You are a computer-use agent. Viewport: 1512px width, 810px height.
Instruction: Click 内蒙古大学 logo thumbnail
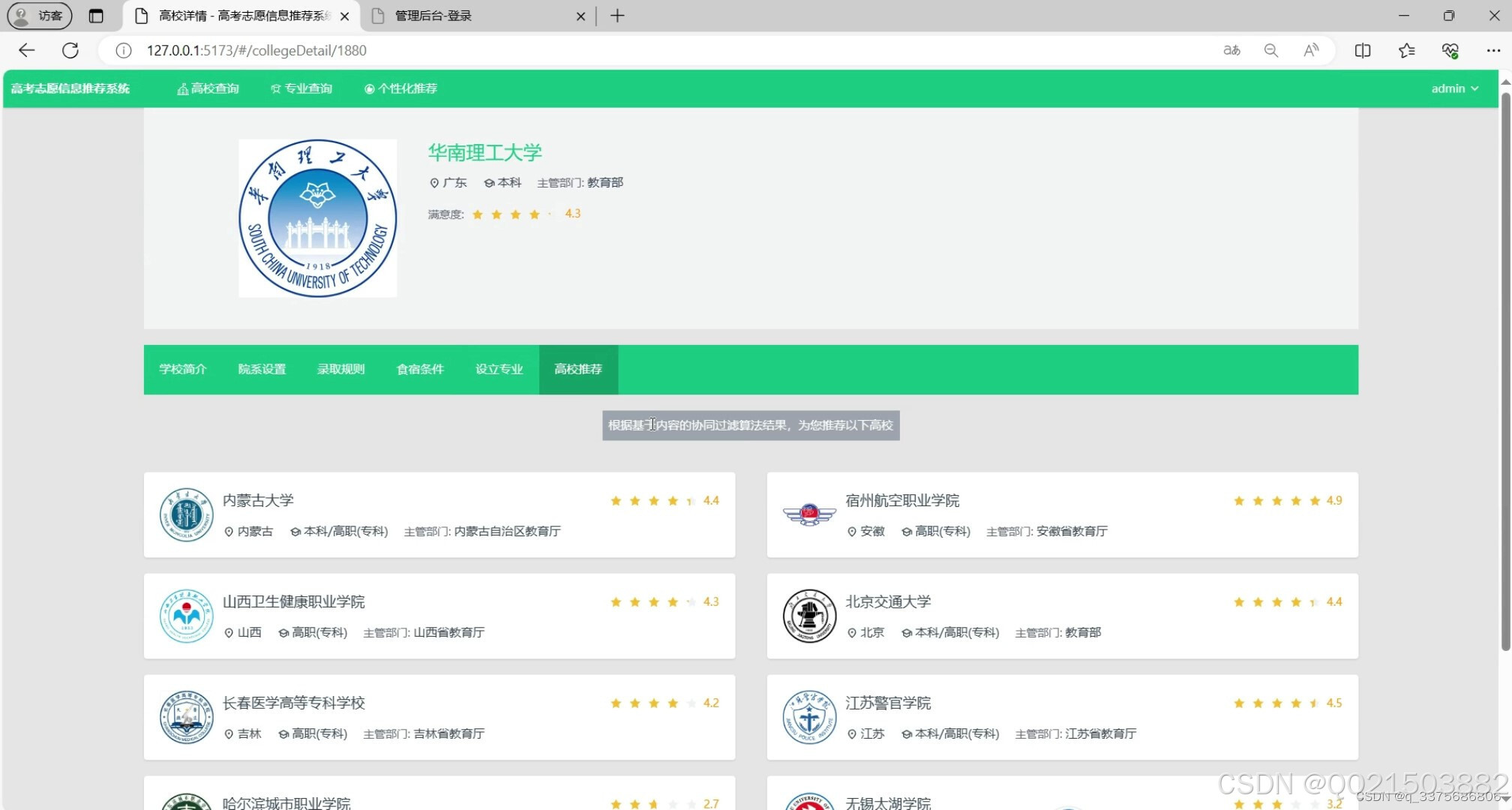click(x=186, y=514)
